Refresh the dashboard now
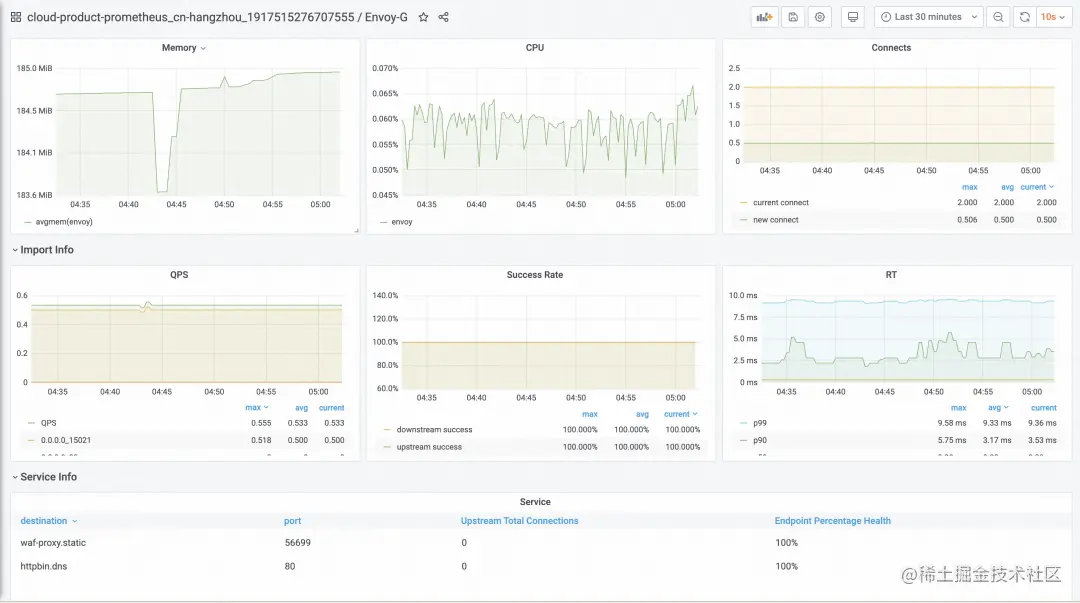1080x603 pixels. (1025, 17)
